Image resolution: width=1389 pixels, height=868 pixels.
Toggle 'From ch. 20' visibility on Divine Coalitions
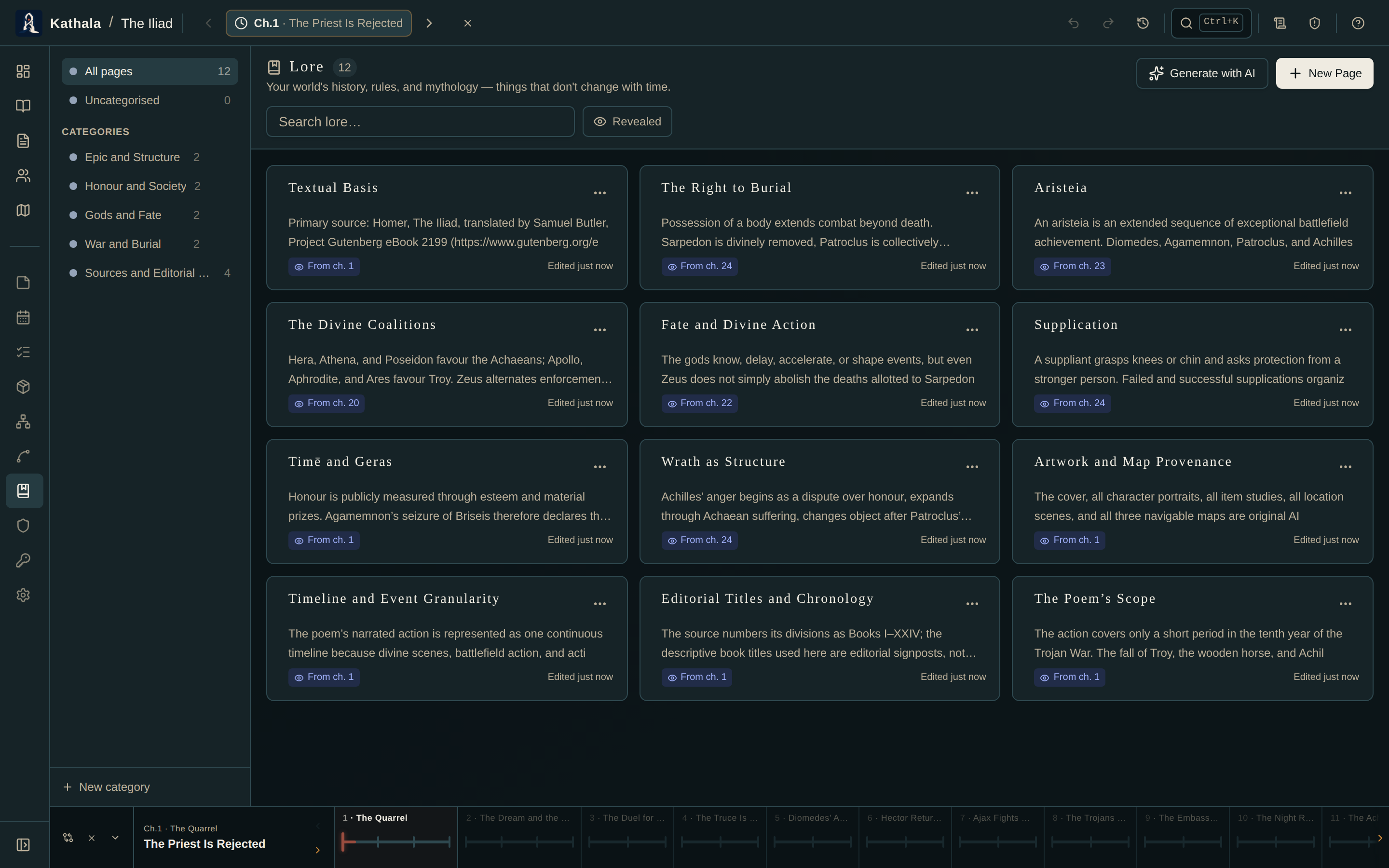[x=327, y=403]
